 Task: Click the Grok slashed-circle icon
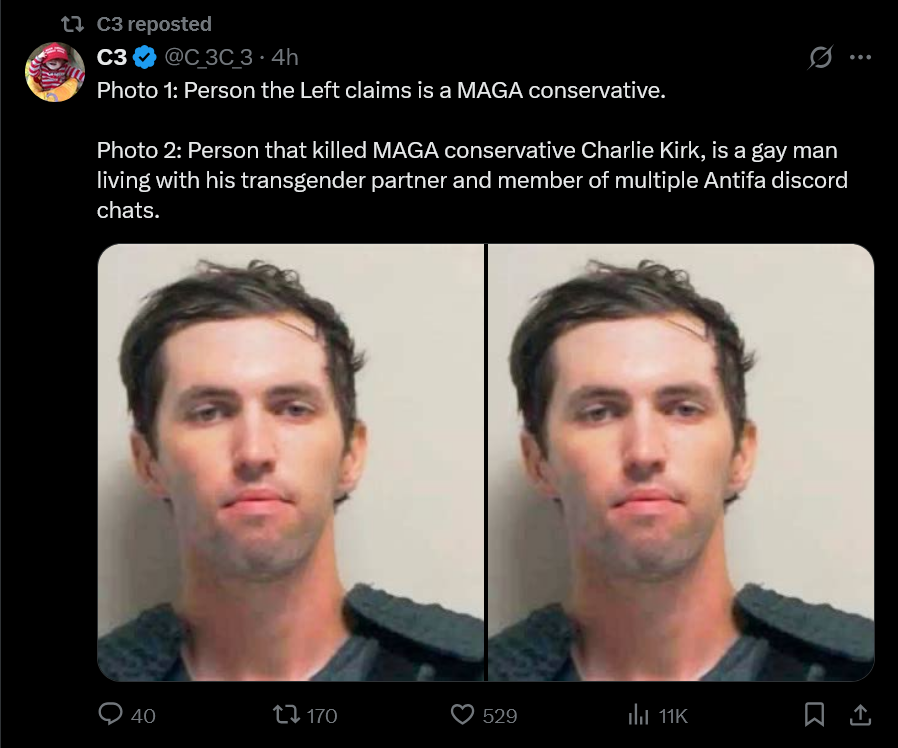click(820, 60)
